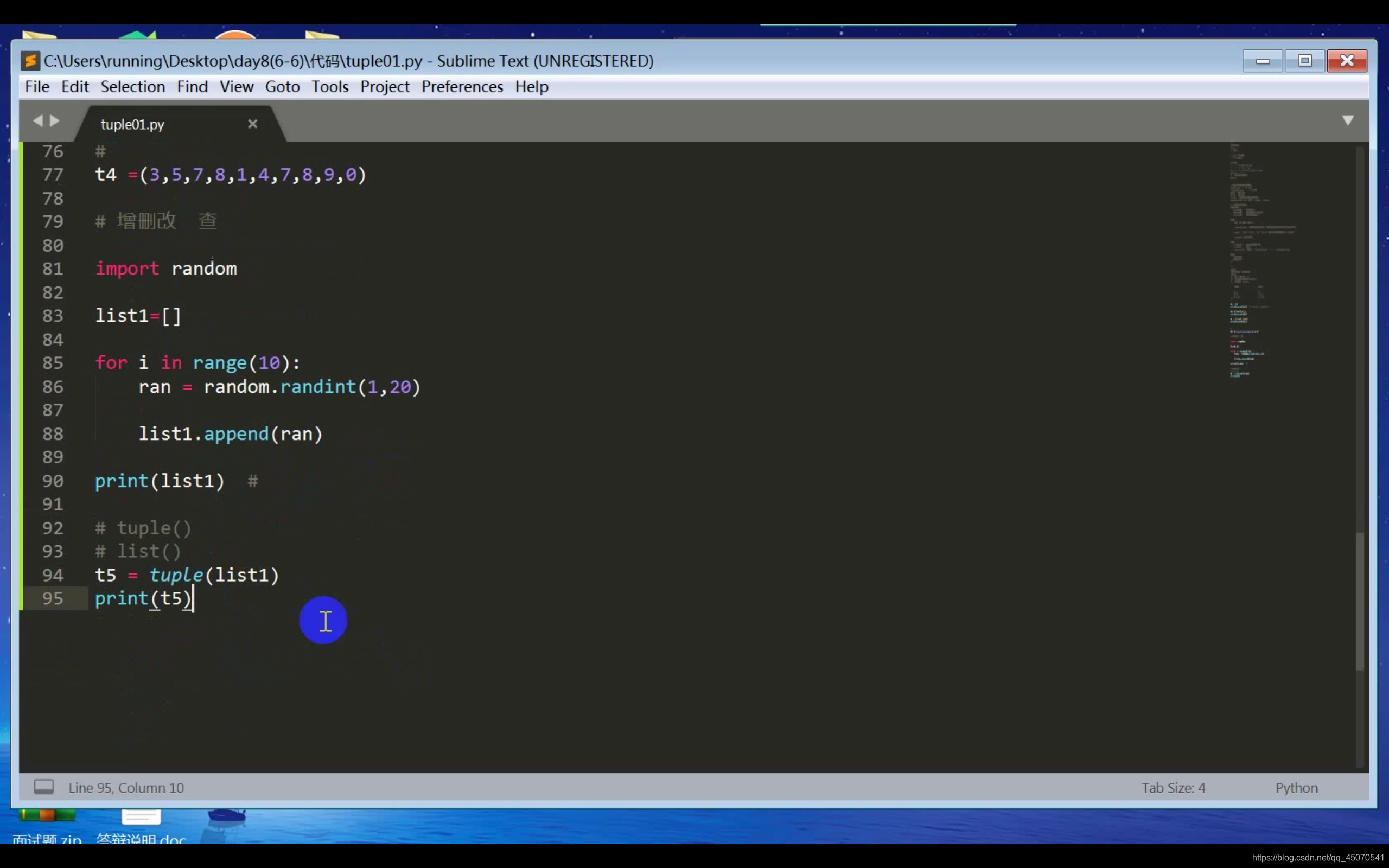Open the Selection menu
Image resolution: width=1389 pixels, height=868 pixels.
[132, 87]
